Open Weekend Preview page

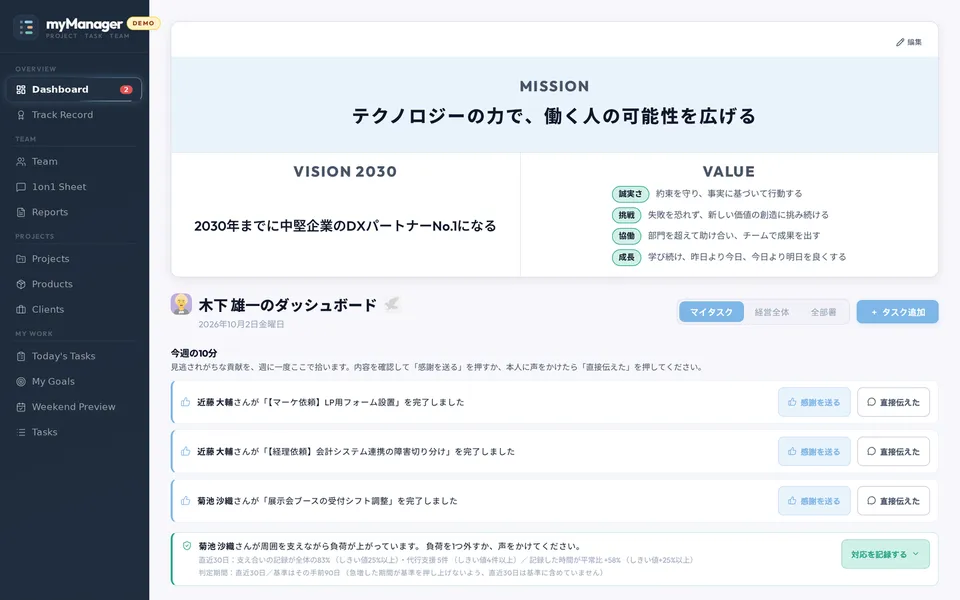pyautogui.click(x=74, y=407)
